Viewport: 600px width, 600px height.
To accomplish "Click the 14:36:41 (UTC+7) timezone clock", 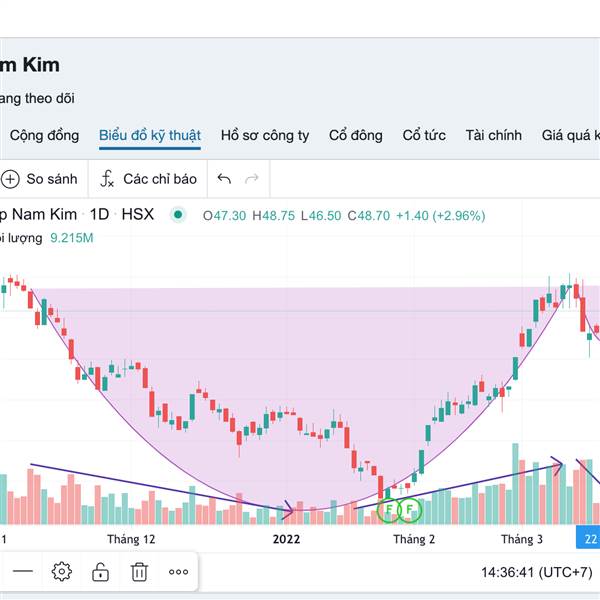I will point(536,572).
